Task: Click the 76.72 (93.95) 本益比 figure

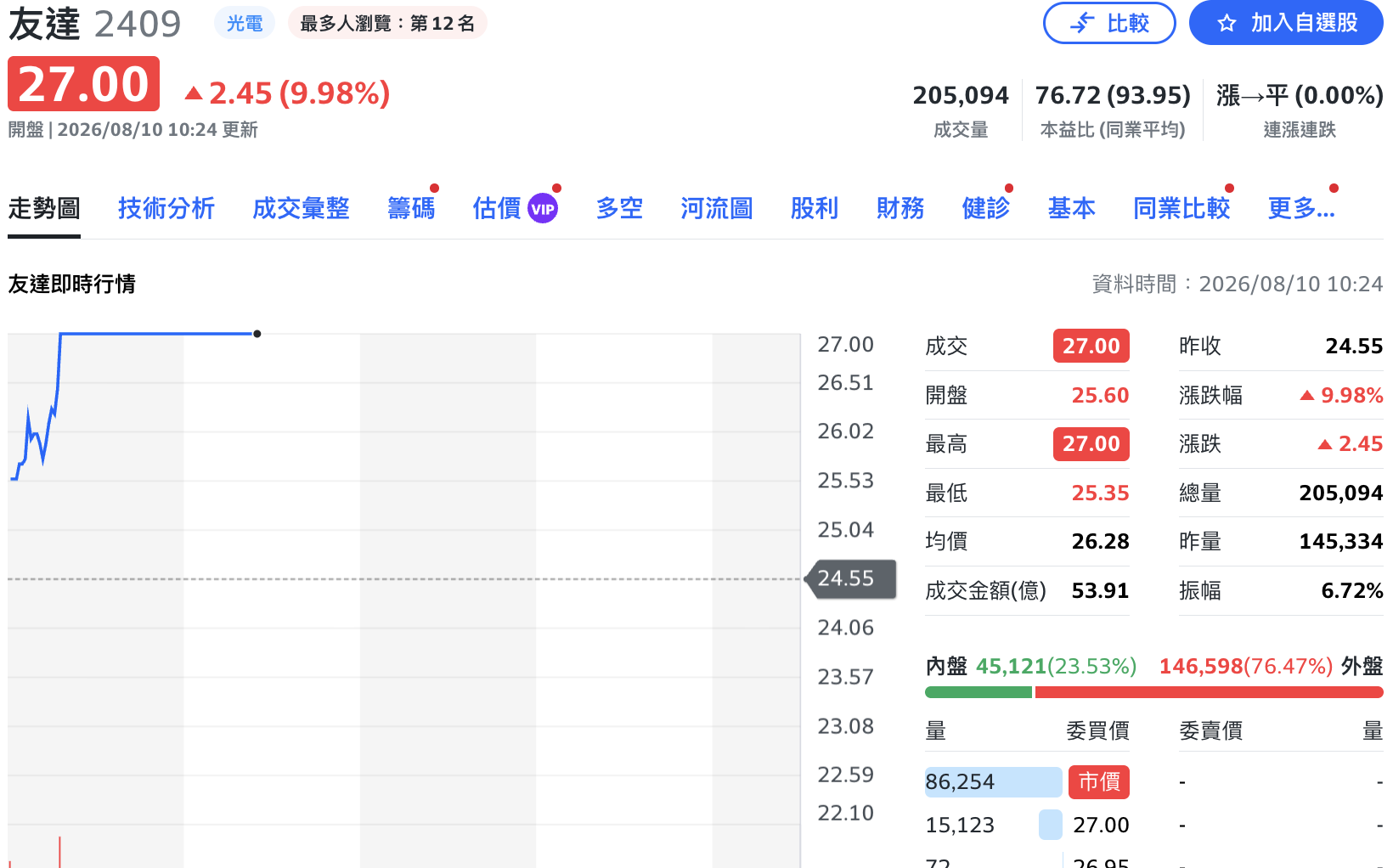Action: pyautogui.click(x=1113, y=95)
